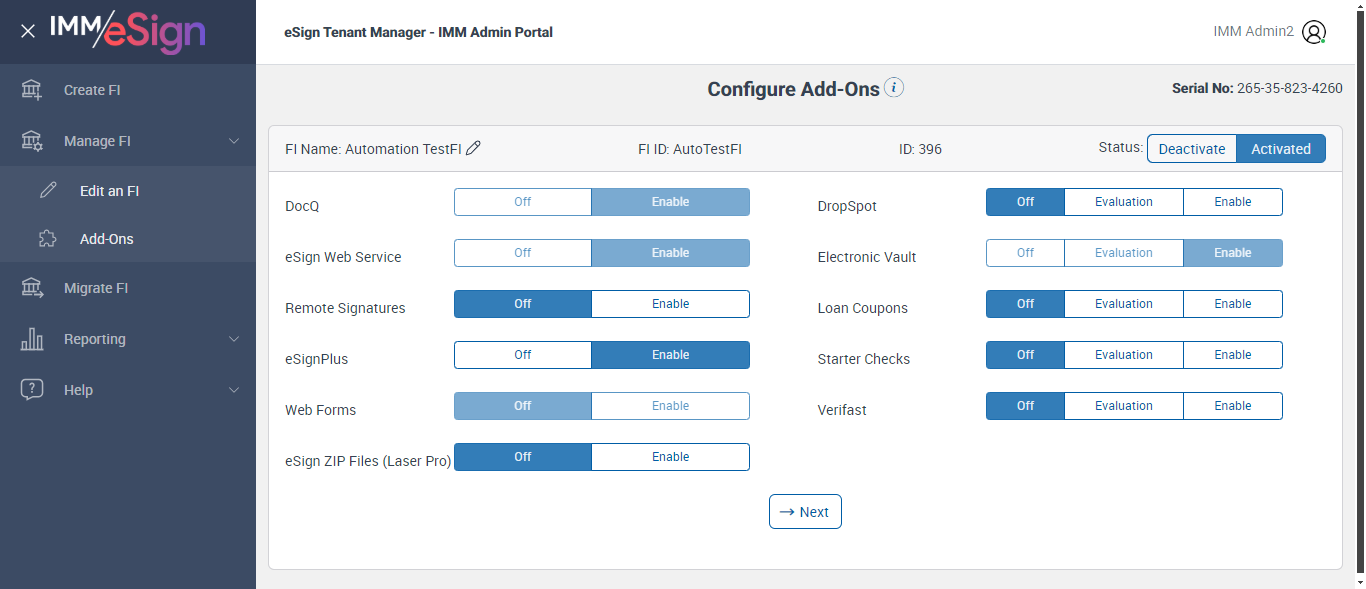Close the sidebar with the X icon
1366x589 pixels.
pyautogui.click(x=28, y=31)
